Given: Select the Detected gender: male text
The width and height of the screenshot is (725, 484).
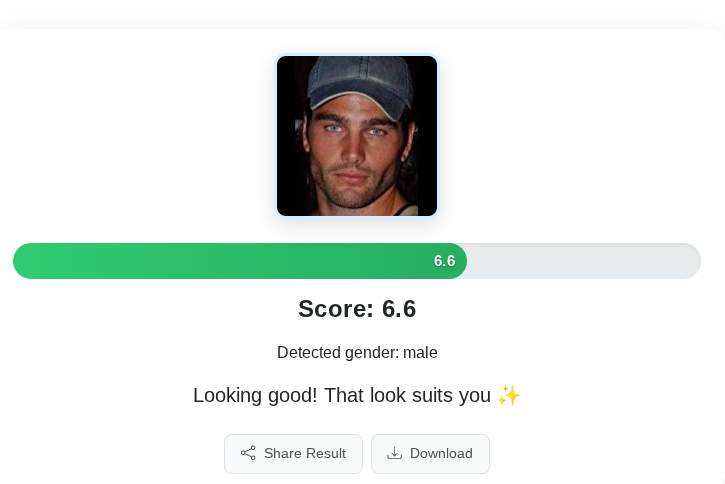Looking at the screenshot, I should [x=357, y=353].
